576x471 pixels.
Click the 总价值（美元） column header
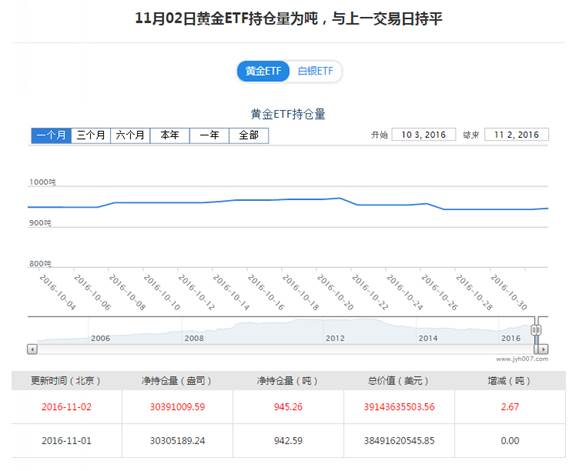pos(399,381)
